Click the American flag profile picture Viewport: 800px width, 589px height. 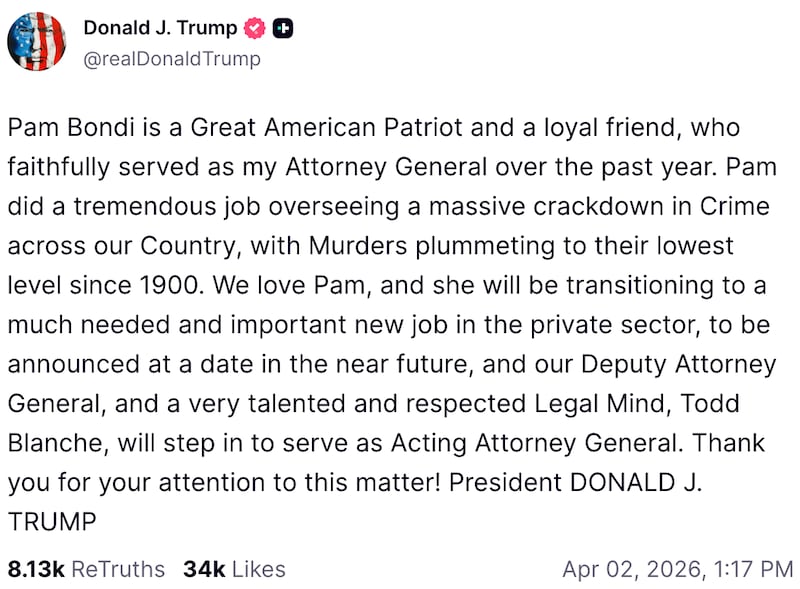tap(37, 41)
